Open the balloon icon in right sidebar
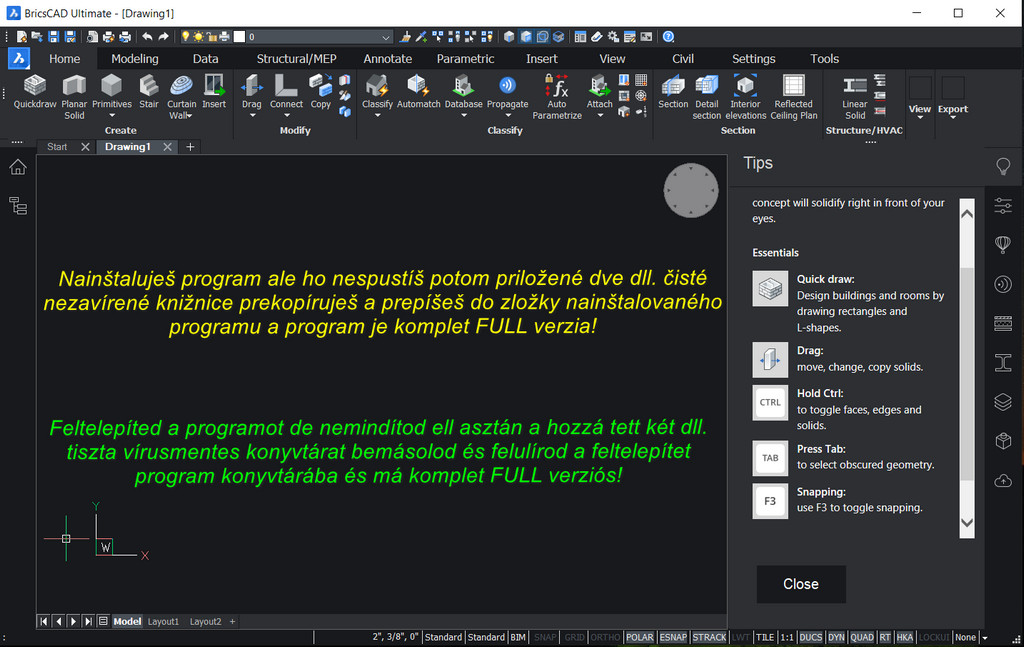This screenshot has width=1024, height=647. coord(1003,245)
